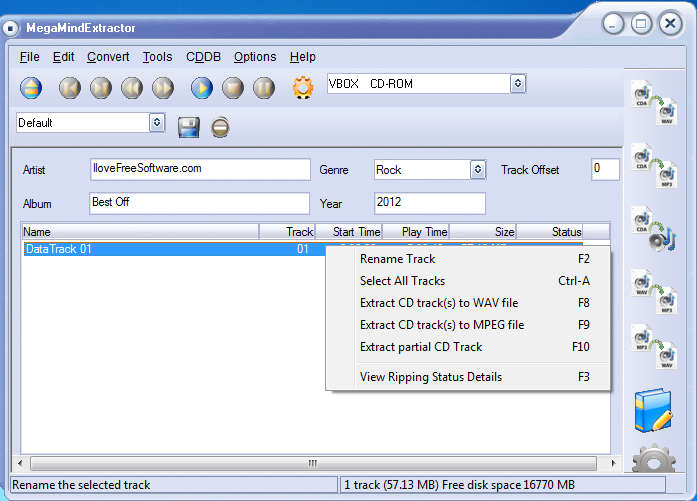Click the fast forward playback button
The height and width of the screenshot is (501, 697).
163,88
